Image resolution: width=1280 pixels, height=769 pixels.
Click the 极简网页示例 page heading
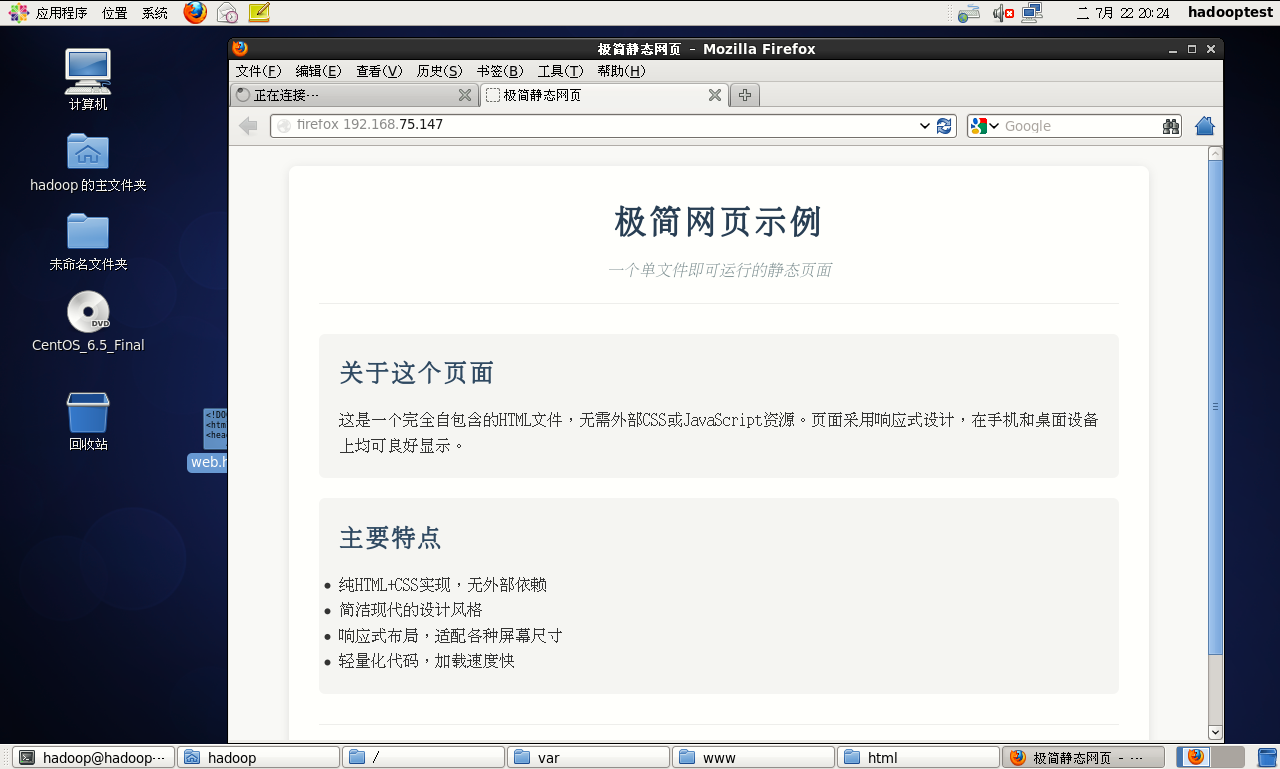pos(718,221)
